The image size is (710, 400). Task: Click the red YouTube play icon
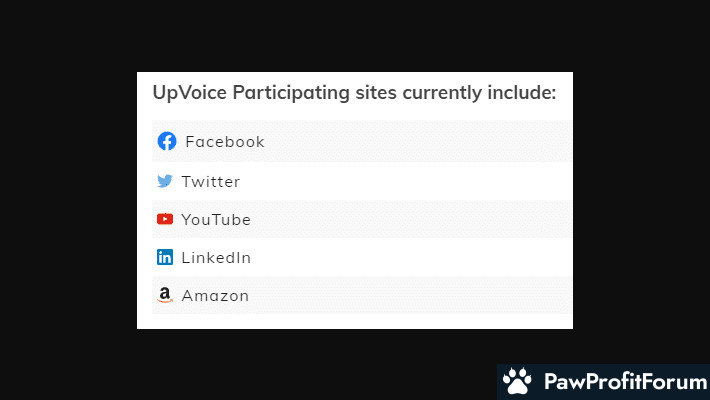[165, 219]
